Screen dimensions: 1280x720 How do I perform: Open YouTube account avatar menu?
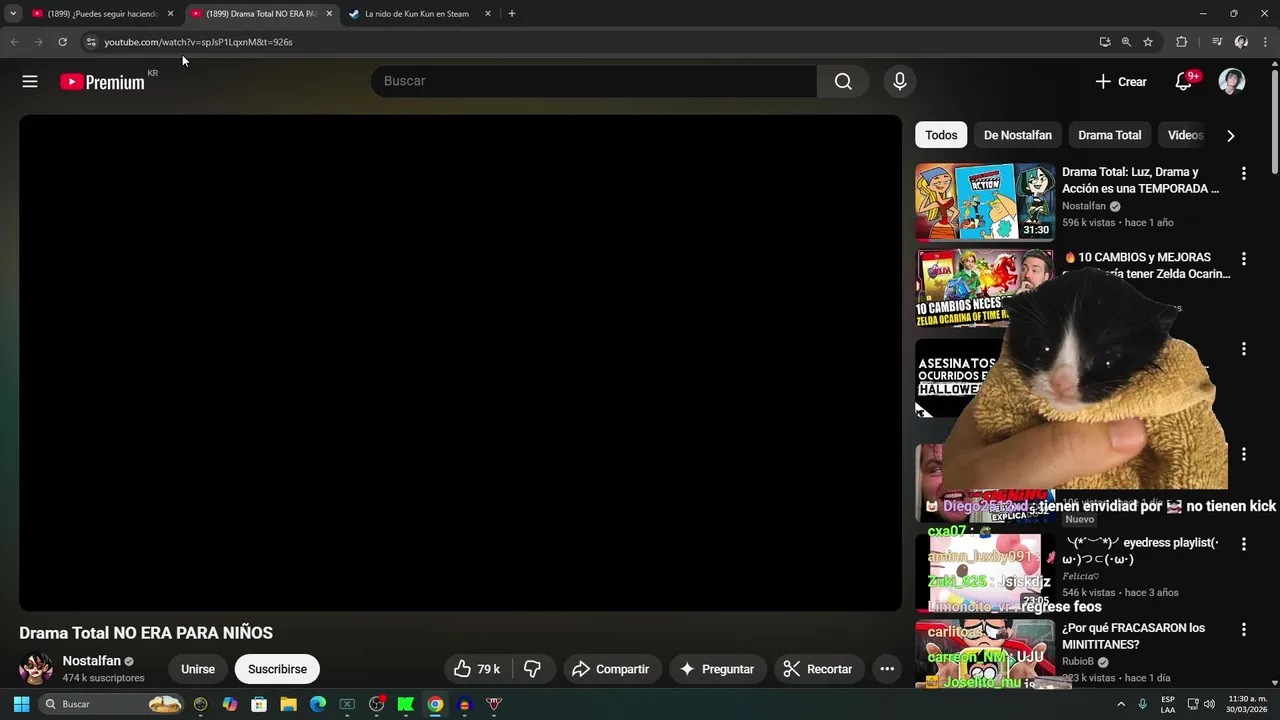(x=1232, y=81)
